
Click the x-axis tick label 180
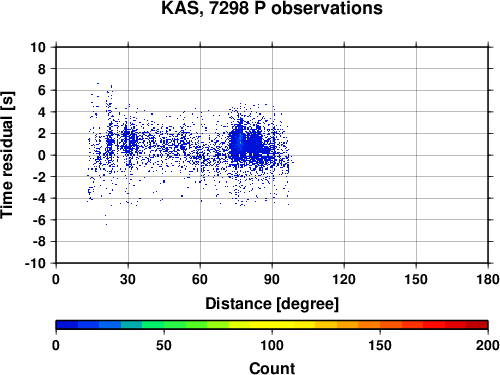click(488, 279)
